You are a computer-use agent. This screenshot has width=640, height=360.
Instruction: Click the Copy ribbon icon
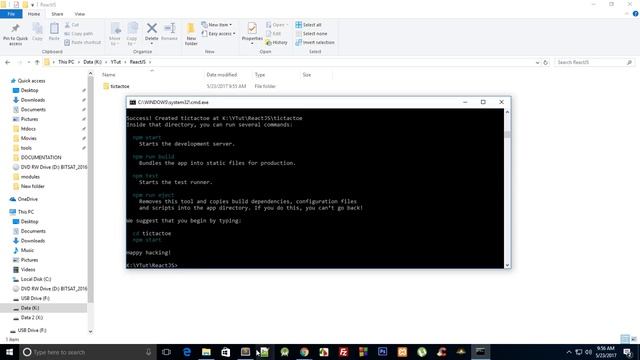coord(38,29)
